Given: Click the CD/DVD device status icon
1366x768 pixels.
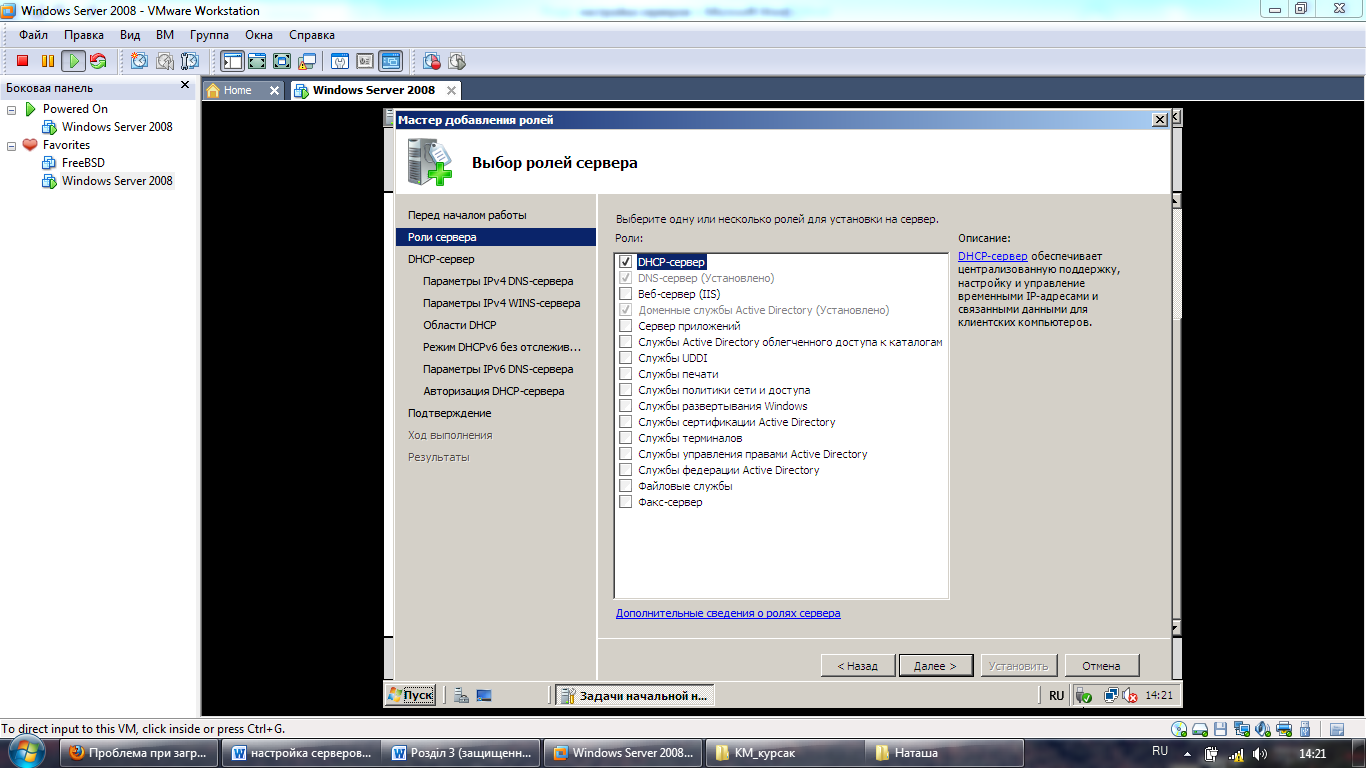Looking at the screenshot, I should click(1180, 729).
